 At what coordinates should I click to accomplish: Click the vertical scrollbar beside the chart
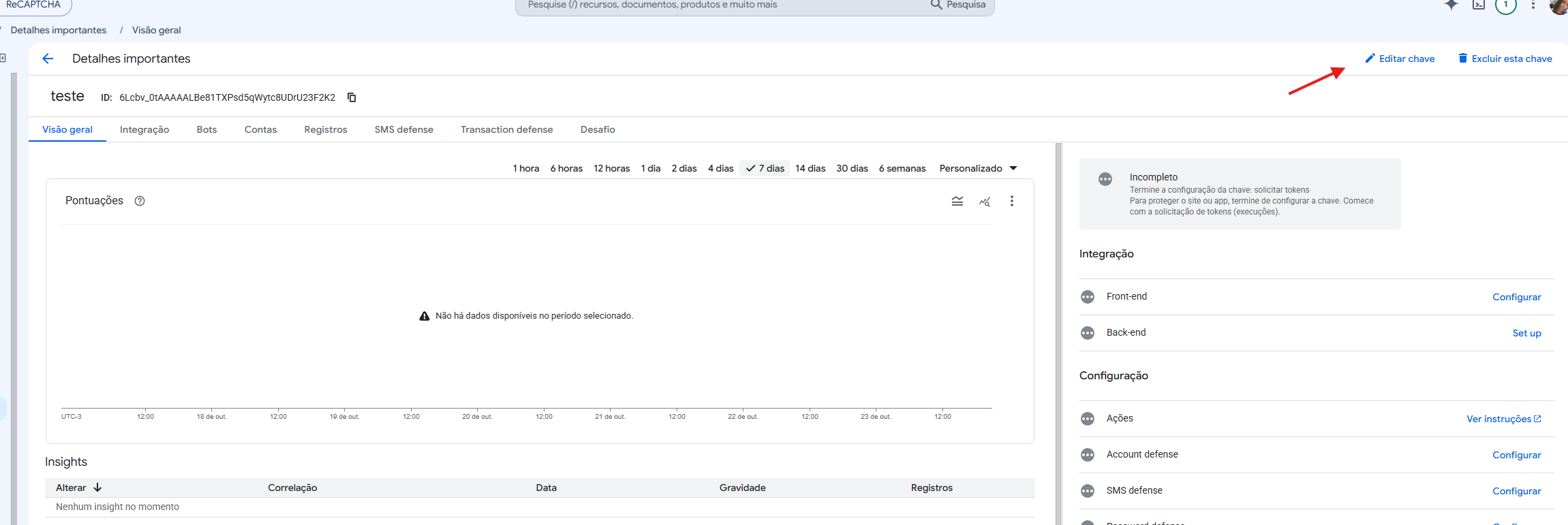(1058, 334)
